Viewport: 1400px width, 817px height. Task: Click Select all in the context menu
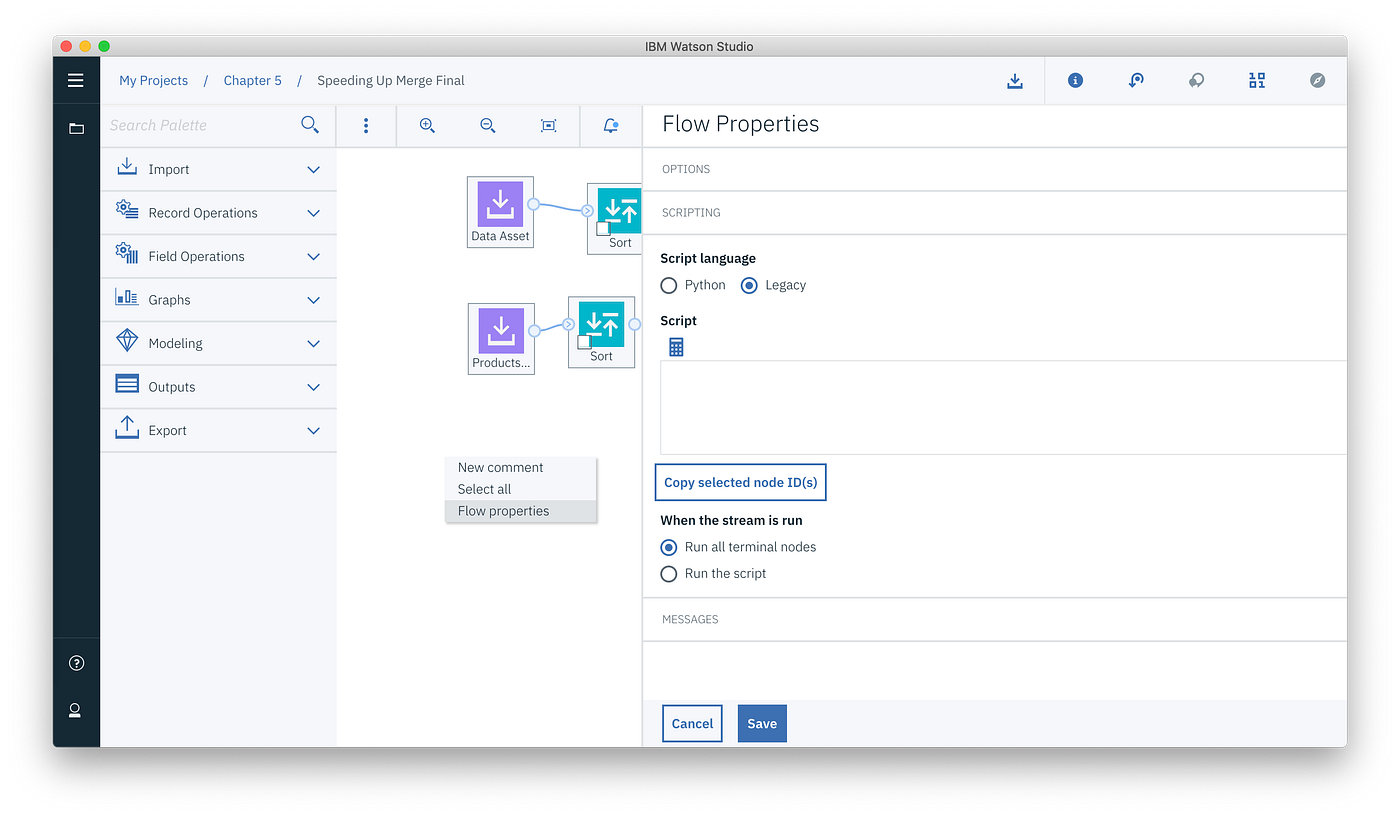pos(483,489)
